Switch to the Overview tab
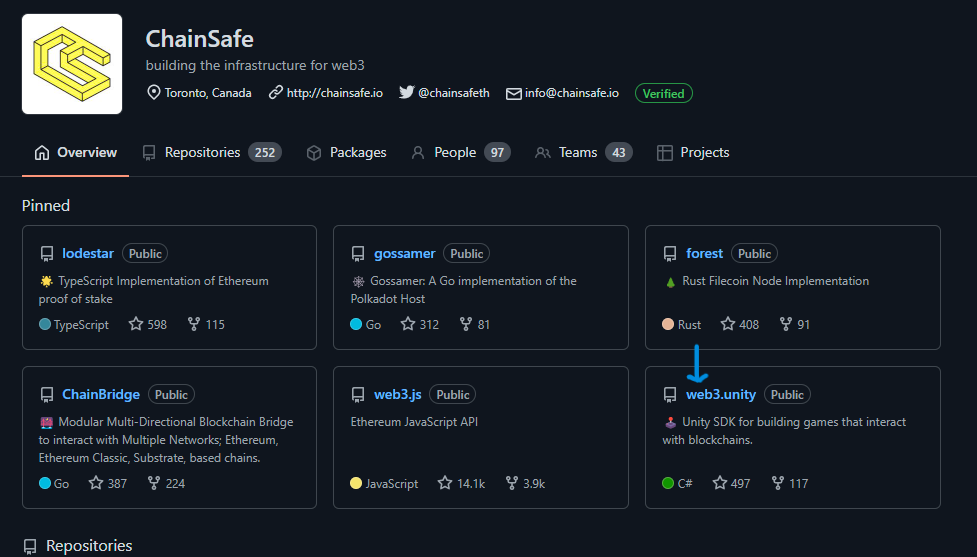The height and width of the screenshot is (557, 977). pos(75,153)
